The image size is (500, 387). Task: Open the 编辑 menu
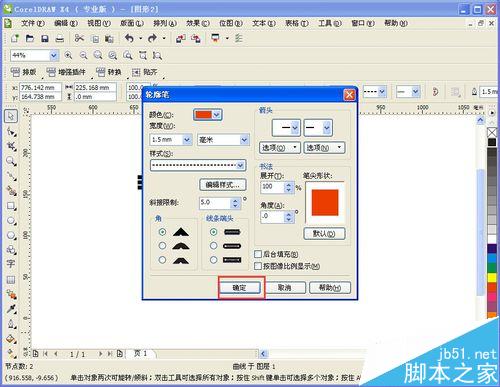pyautogui.click(x=66, y=23)
